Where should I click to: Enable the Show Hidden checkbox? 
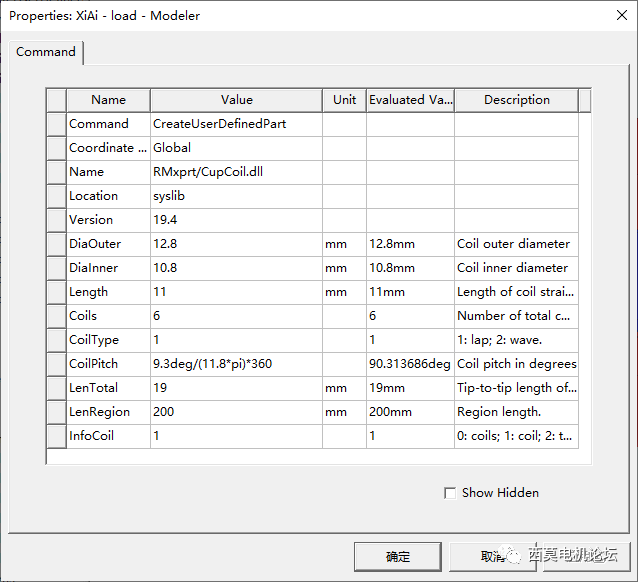click(450, 493)
